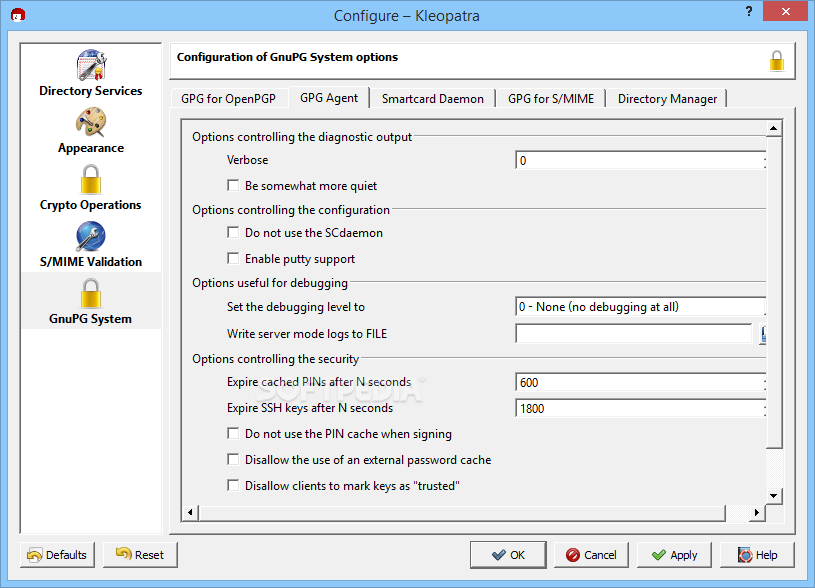This screenshot has height=588, width=815.
Task: Click the Write server mode logs FILE field
Action: pyautogui.click(x=634, y=334)
